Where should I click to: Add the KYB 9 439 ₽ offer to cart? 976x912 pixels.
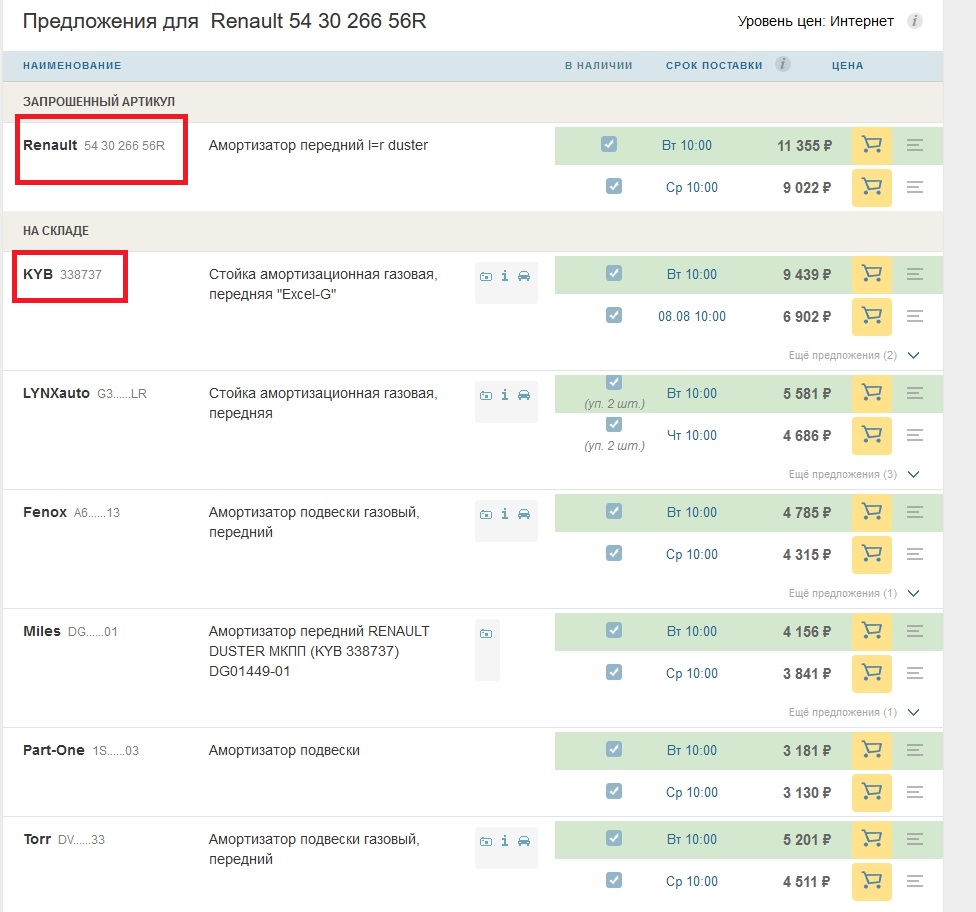[871, 275]
